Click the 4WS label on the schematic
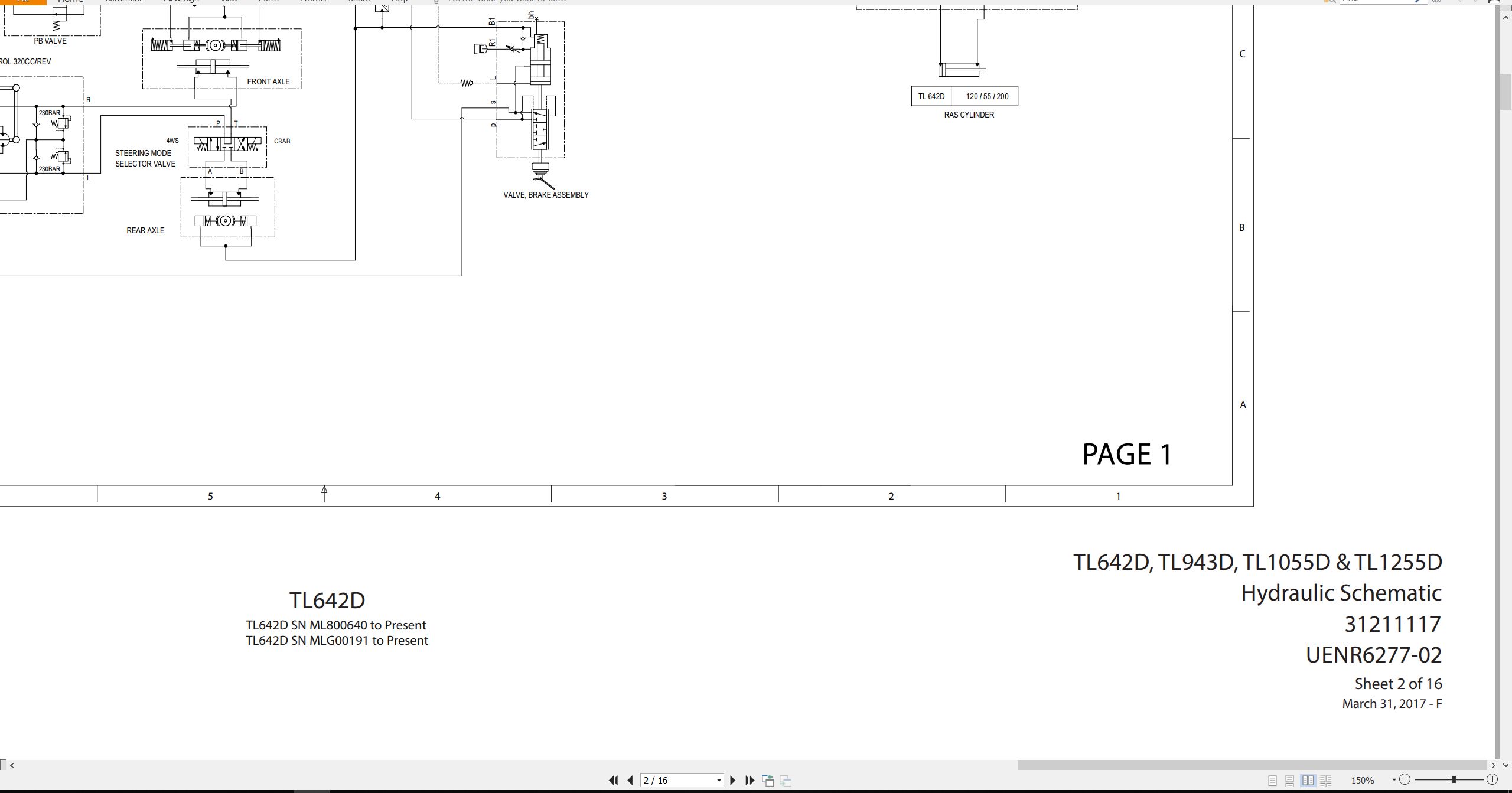Viewport: 1512px width, 793px height. point(172,141)
